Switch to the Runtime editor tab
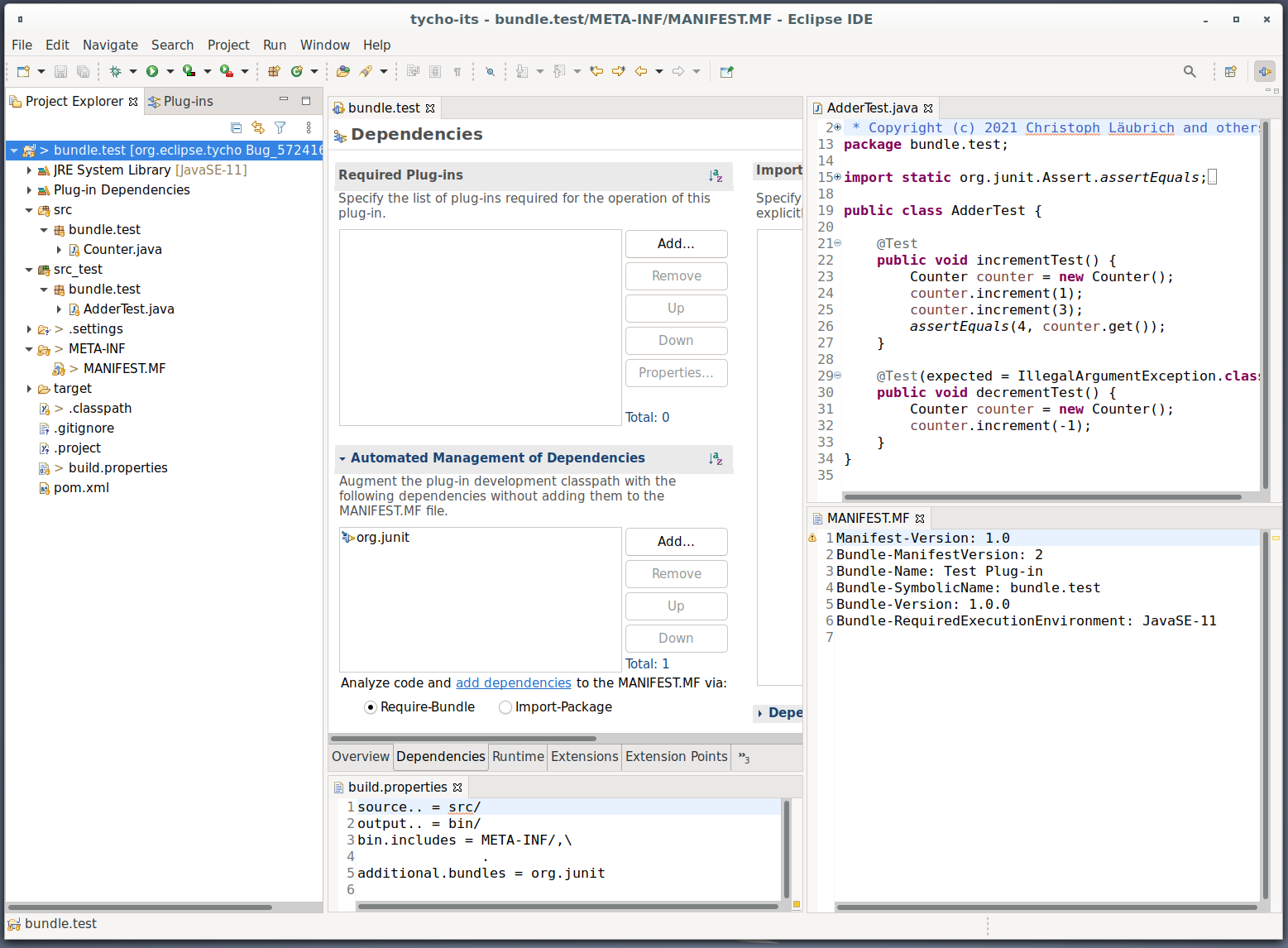This screenshot has width=1288, height=948. 518,757
